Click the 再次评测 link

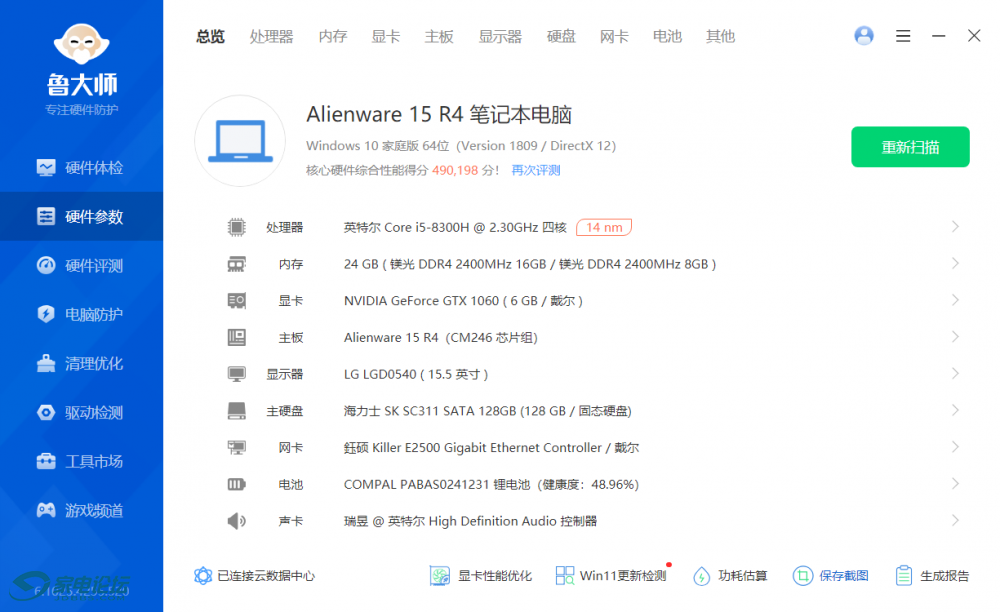[536, 170]
